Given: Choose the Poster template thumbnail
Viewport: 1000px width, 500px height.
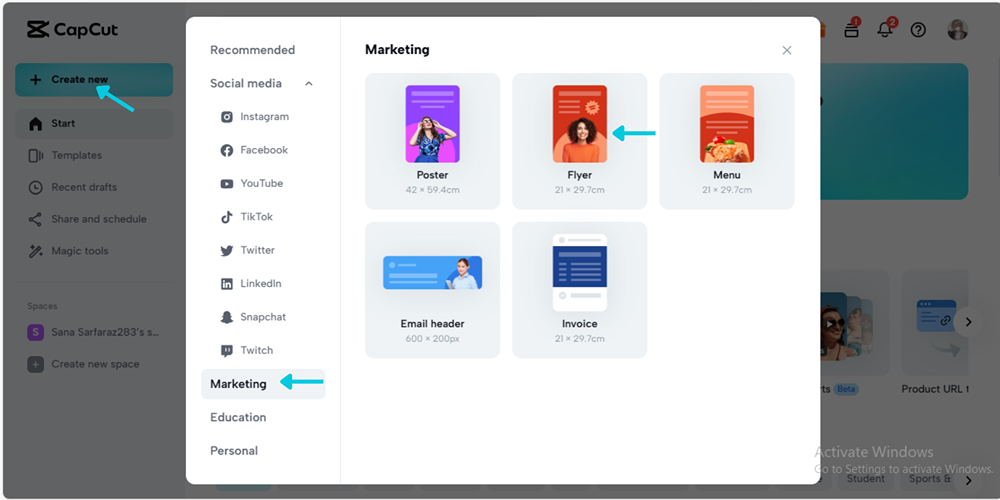Looking at the screenshot, I should point(432,124).
